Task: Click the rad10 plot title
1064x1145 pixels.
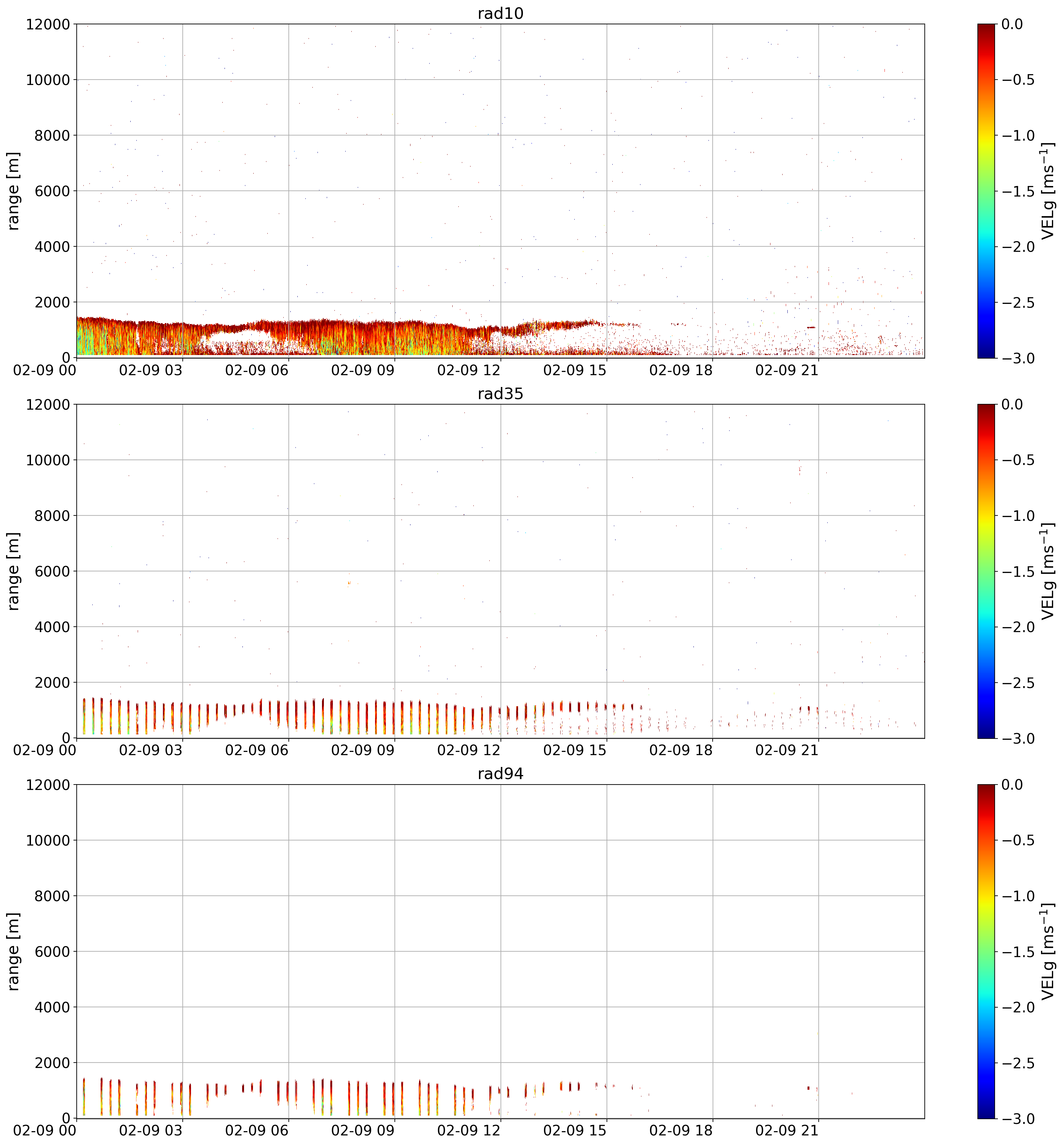Action: coord(500,14)
